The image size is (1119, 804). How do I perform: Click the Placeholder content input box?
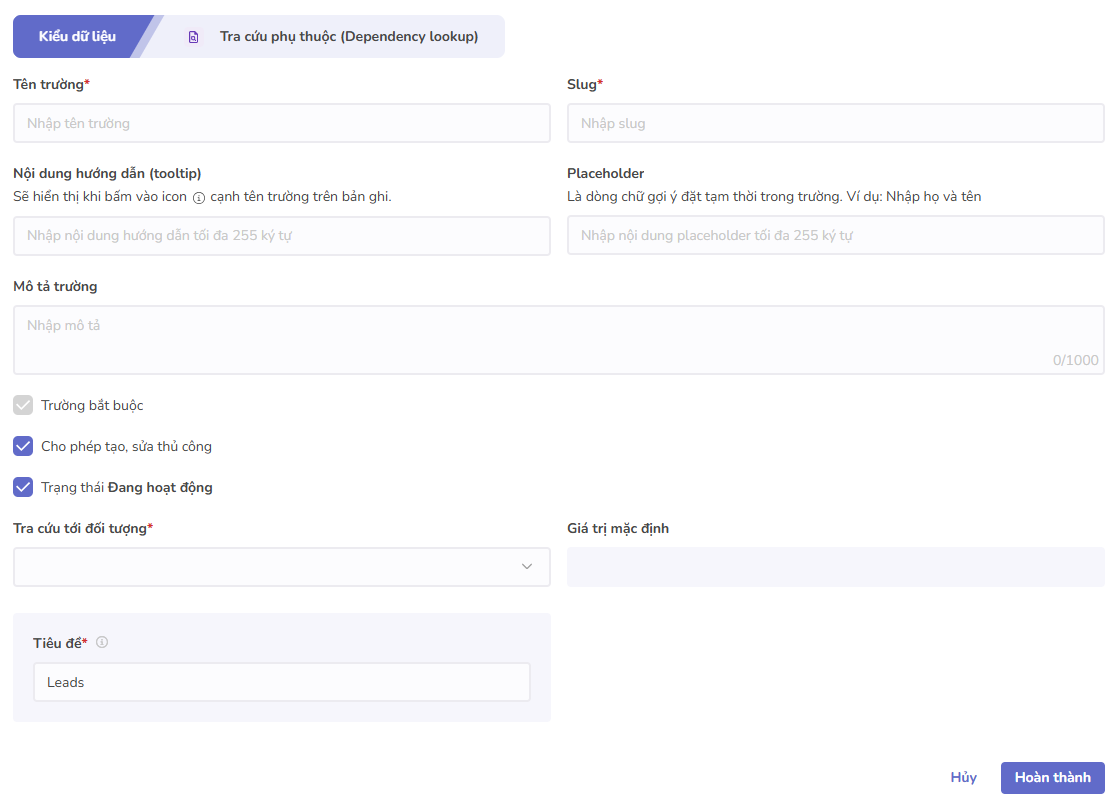point(835,236)
